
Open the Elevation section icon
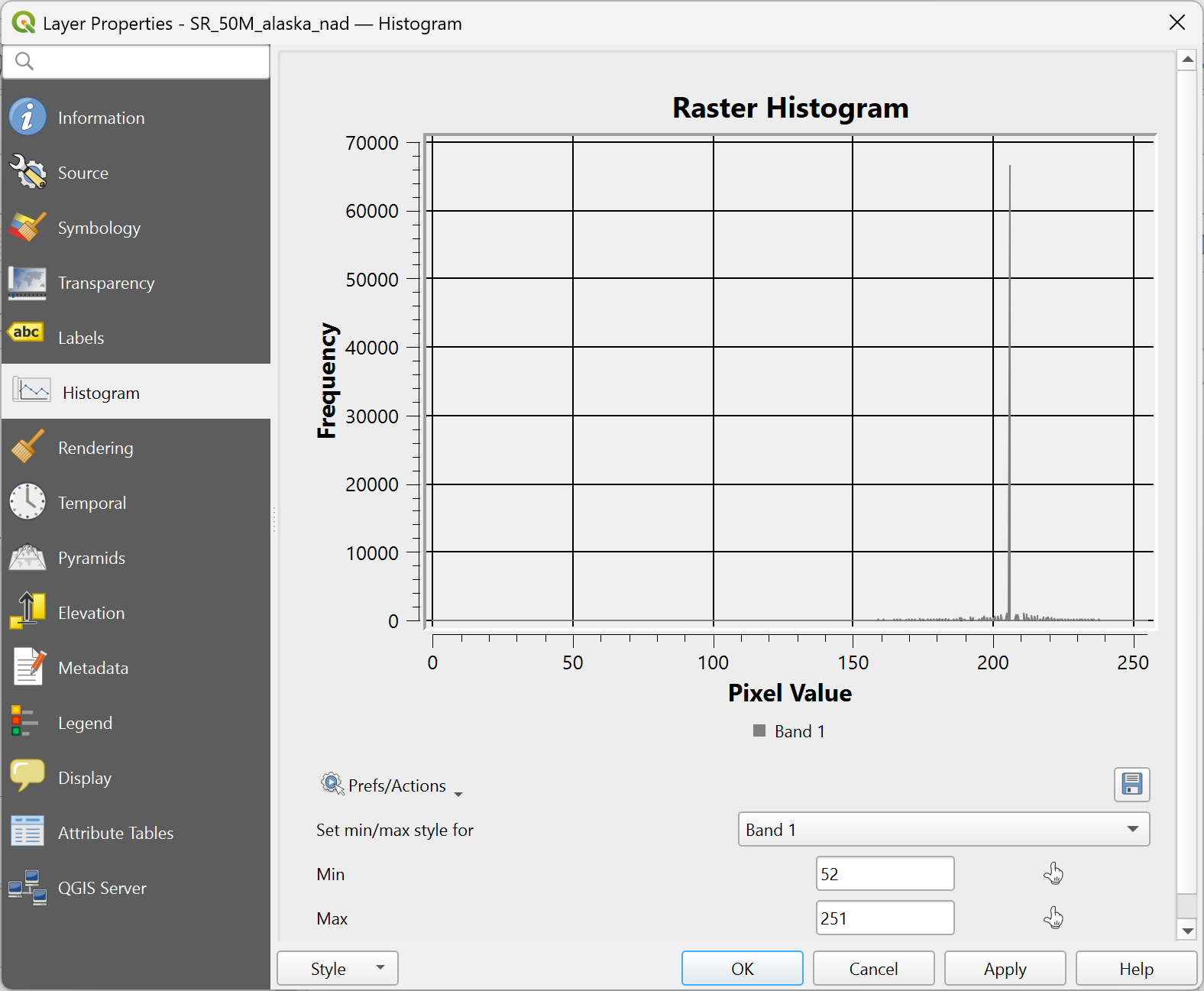28,612
